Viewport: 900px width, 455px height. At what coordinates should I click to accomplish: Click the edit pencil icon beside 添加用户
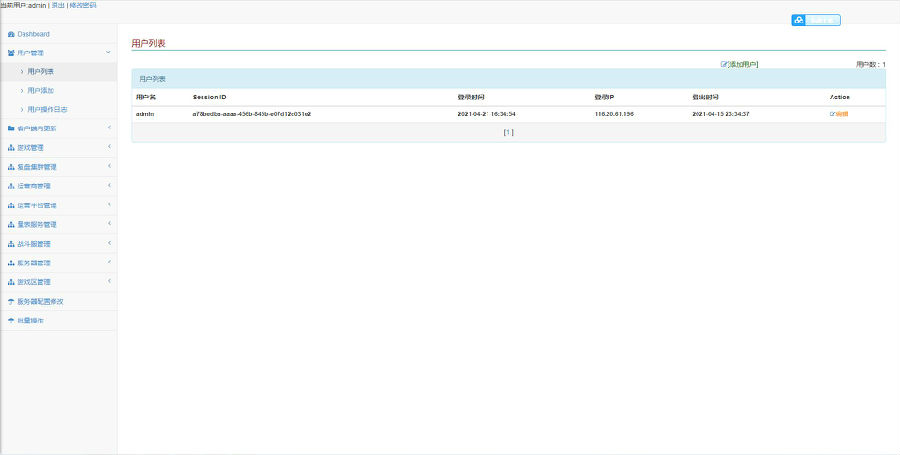tap(724, 64)
